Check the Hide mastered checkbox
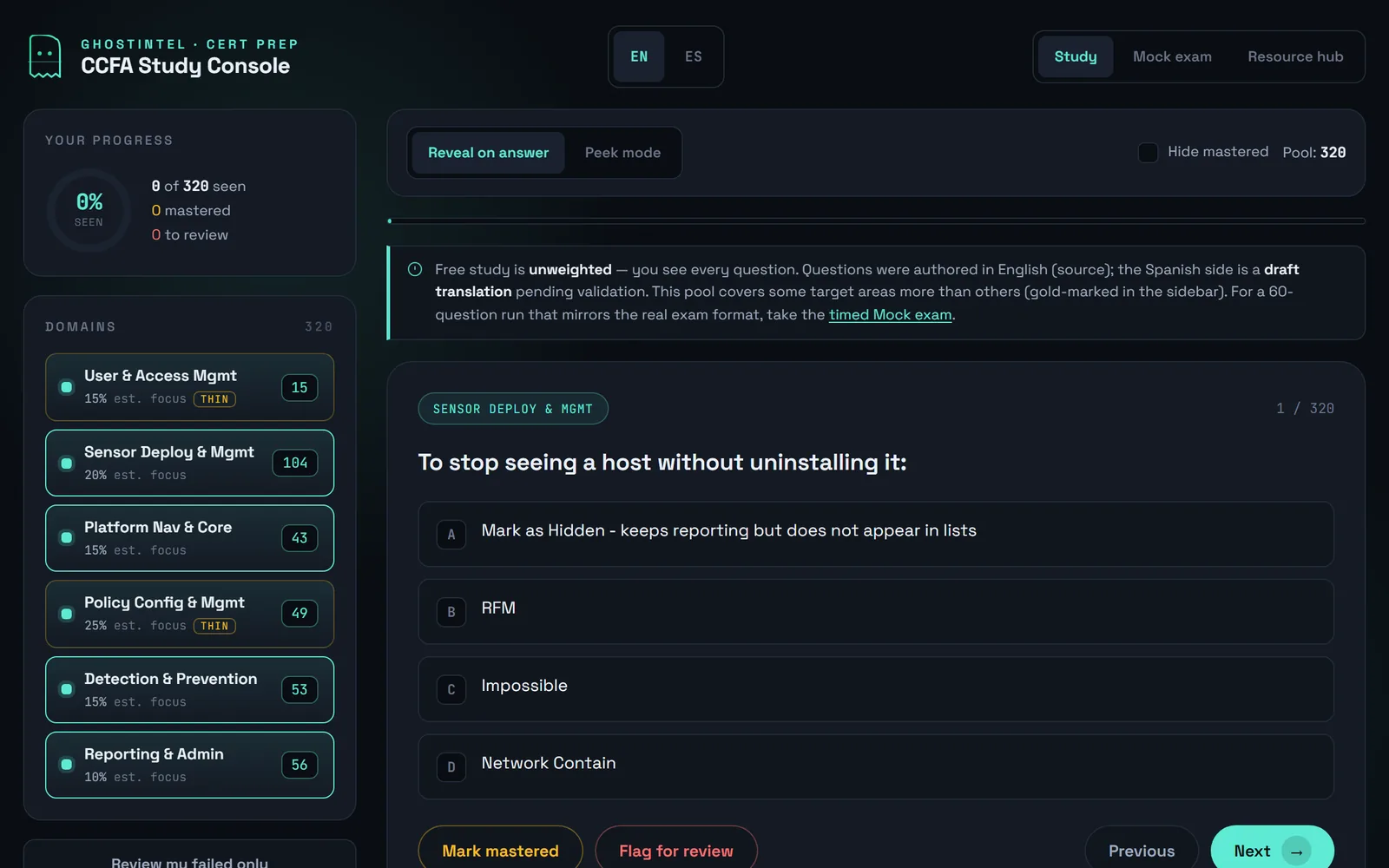The width and height of the screenshot is (1389, 868). click(x=1148, y=153)
